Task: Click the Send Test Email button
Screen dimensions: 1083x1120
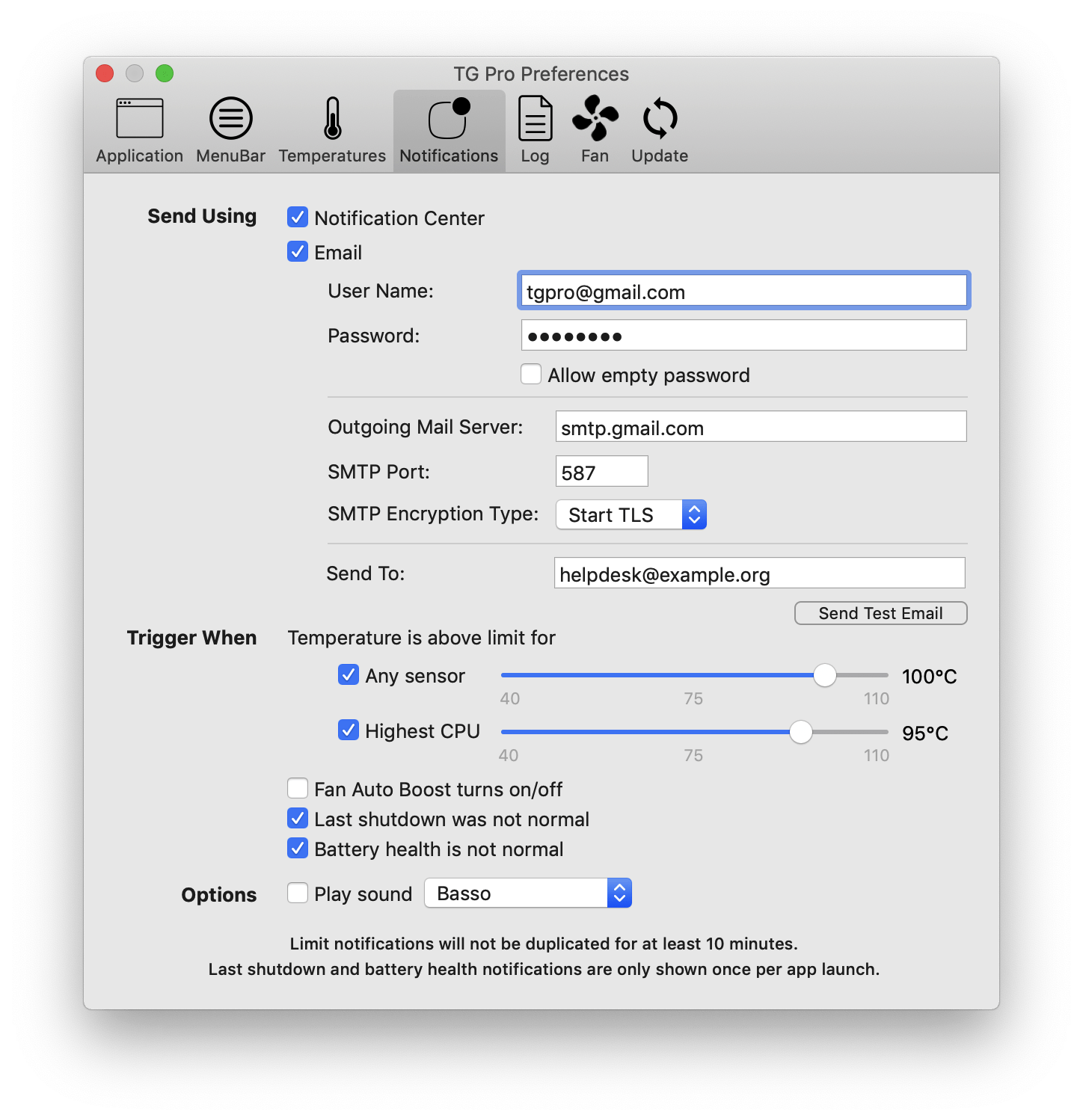Action: pos(880,613)
